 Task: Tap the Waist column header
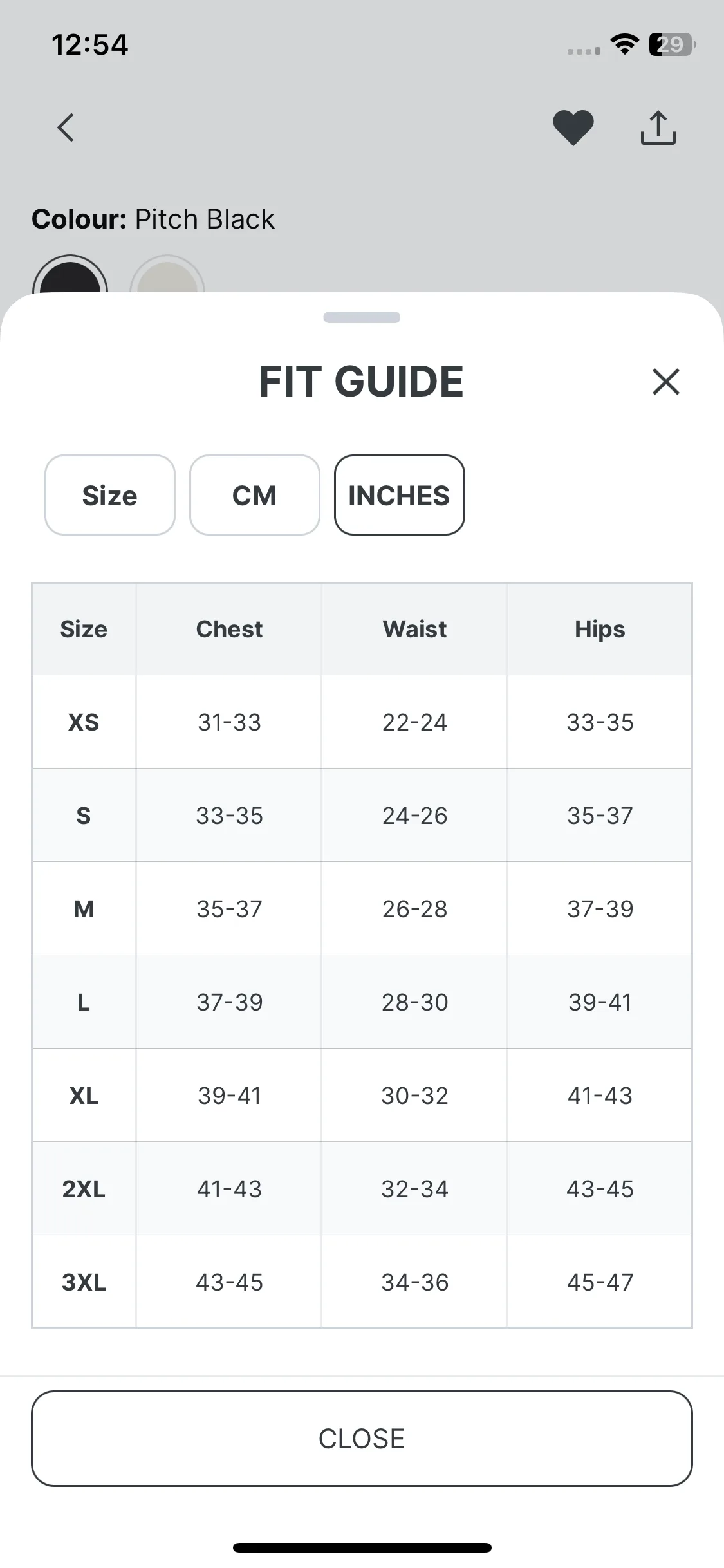414,629
